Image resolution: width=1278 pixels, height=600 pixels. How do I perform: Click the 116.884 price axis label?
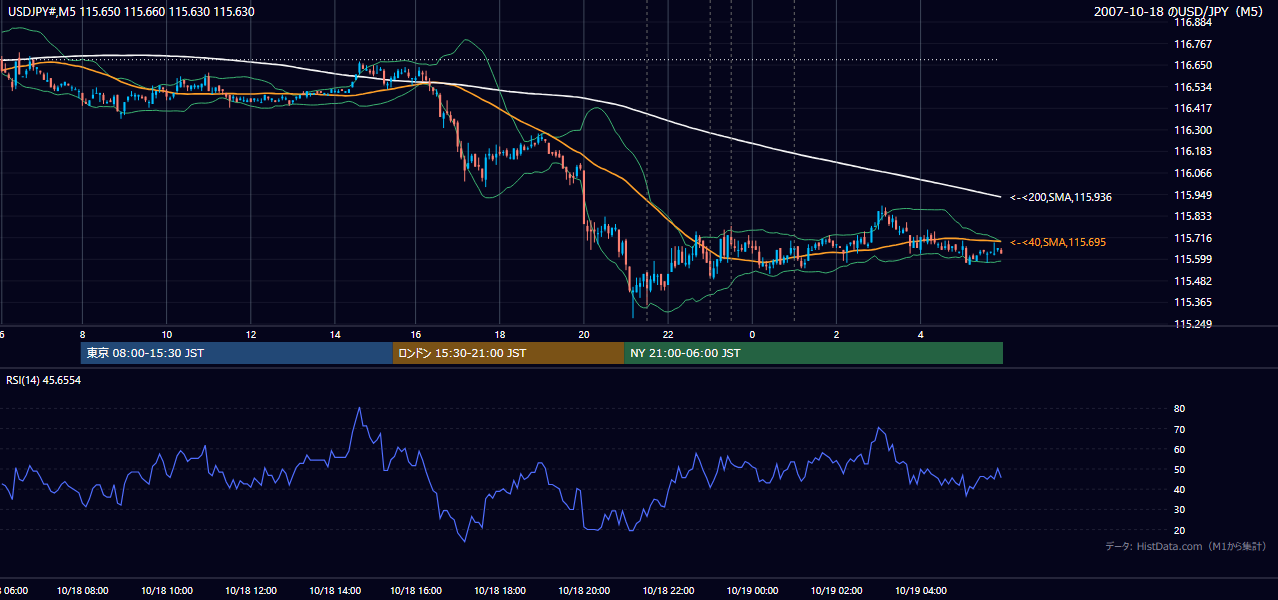pos(1194,22)
